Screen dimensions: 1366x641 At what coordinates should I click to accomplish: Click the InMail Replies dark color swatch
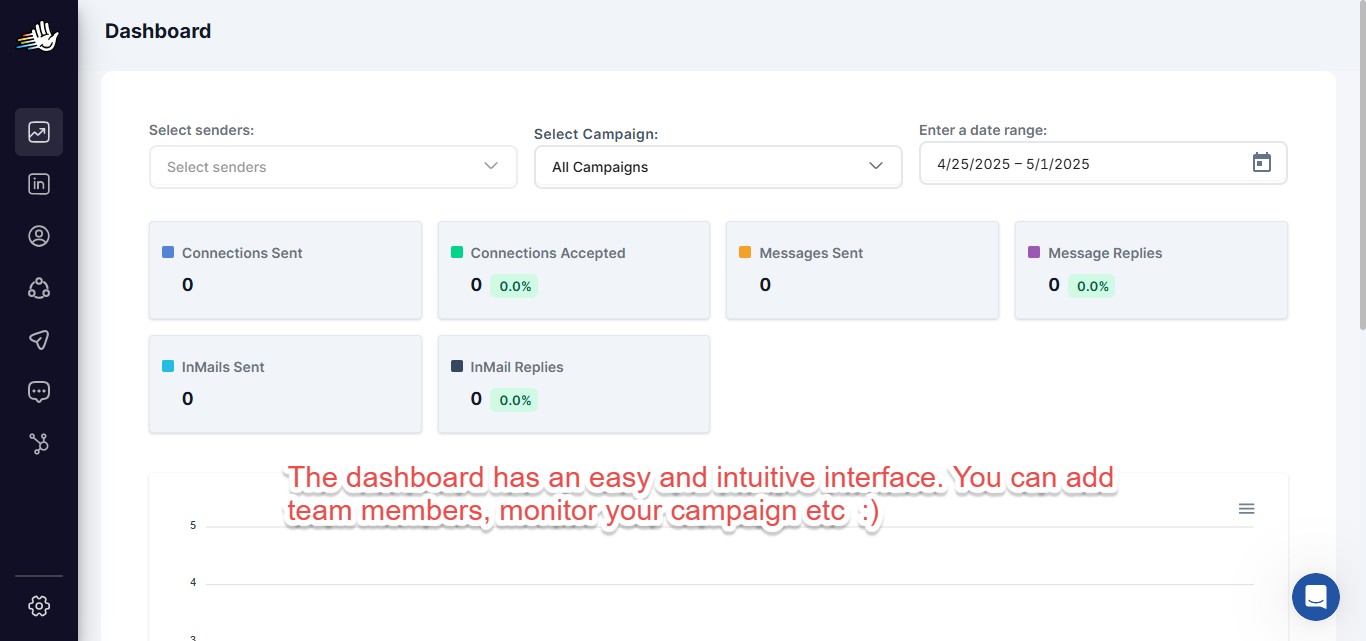pyautogui.click(x=457, y=366)
